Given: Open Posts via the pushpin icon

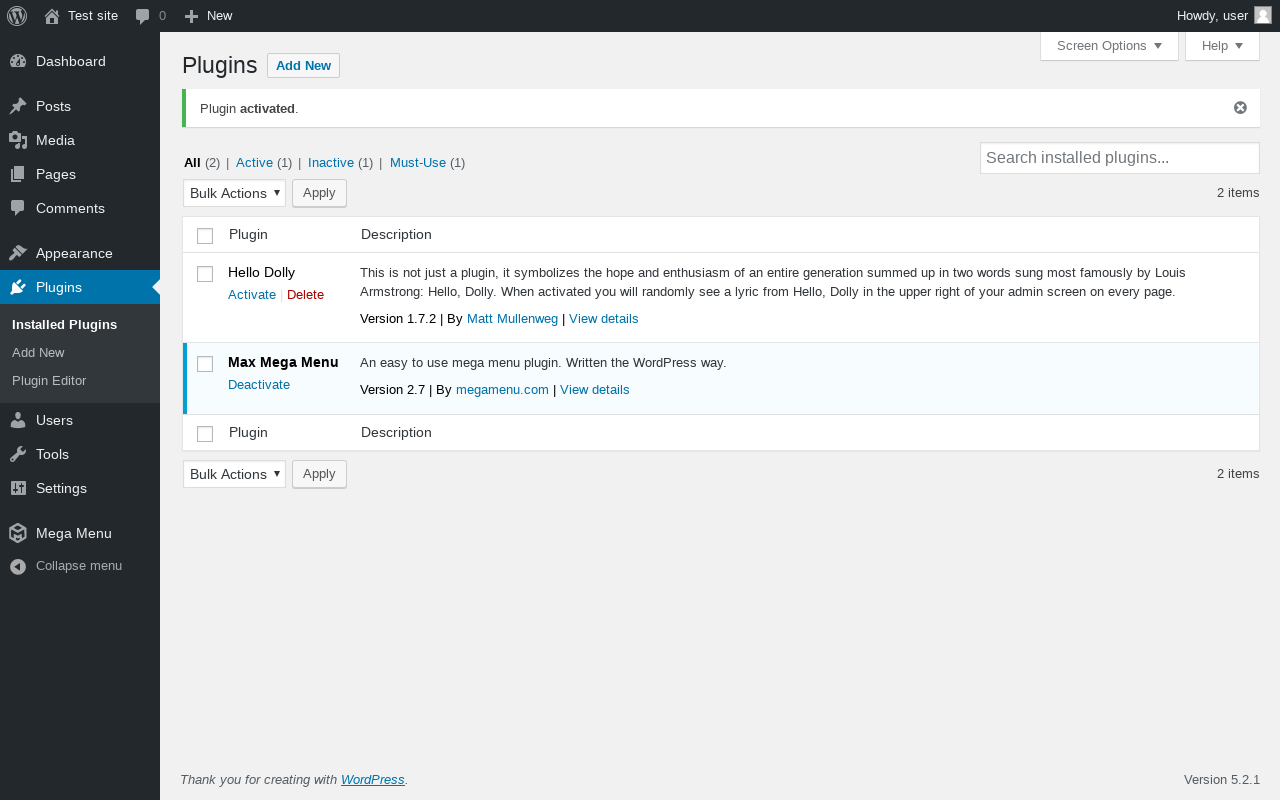Looking at the screenshot, I should point(18,106).
